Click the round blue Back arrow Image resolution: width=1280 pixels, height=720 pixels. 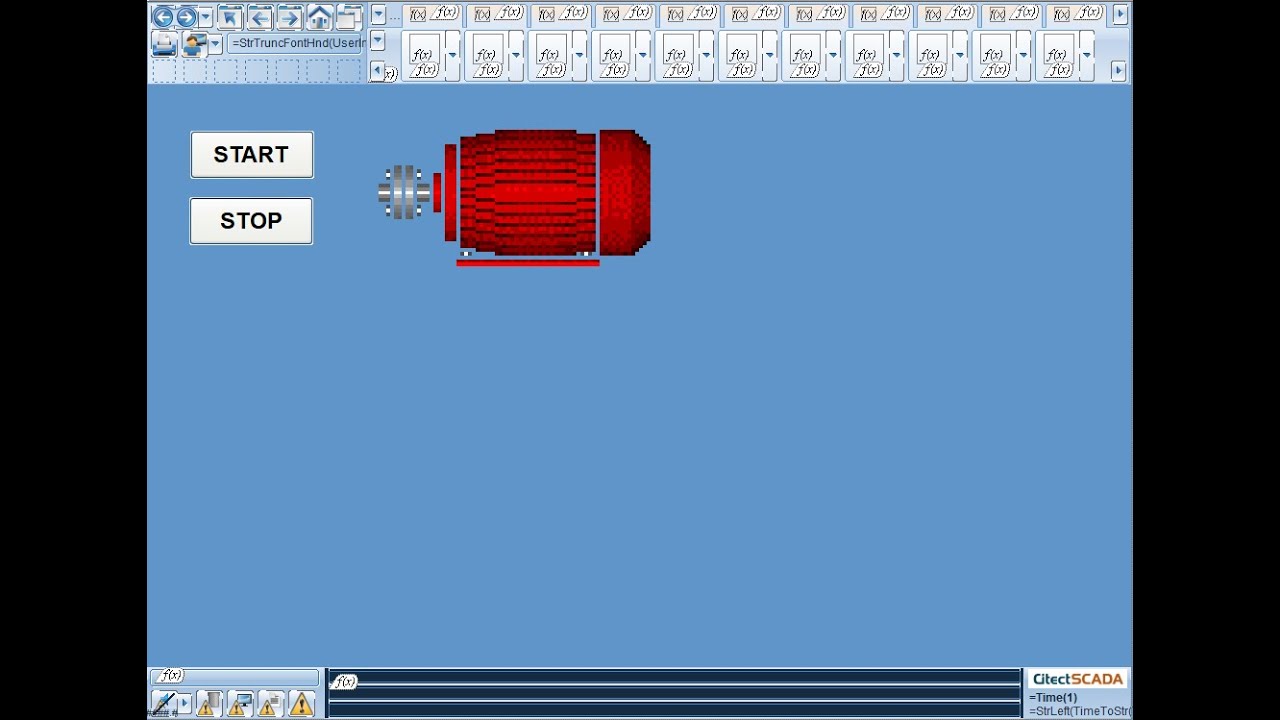click(162, 17)
